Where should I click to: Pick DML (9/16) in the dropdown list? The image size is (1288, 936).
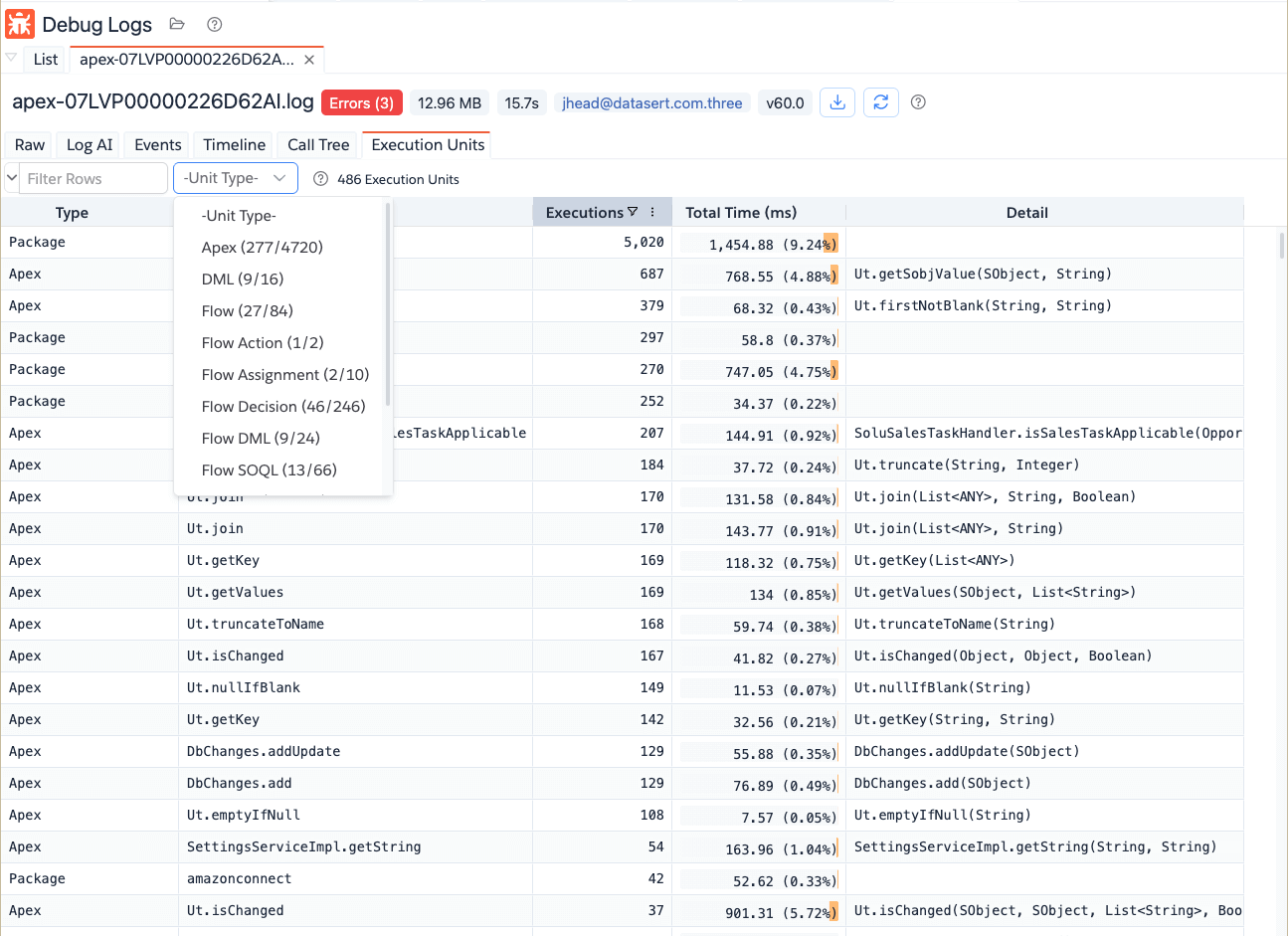point(242,279)
